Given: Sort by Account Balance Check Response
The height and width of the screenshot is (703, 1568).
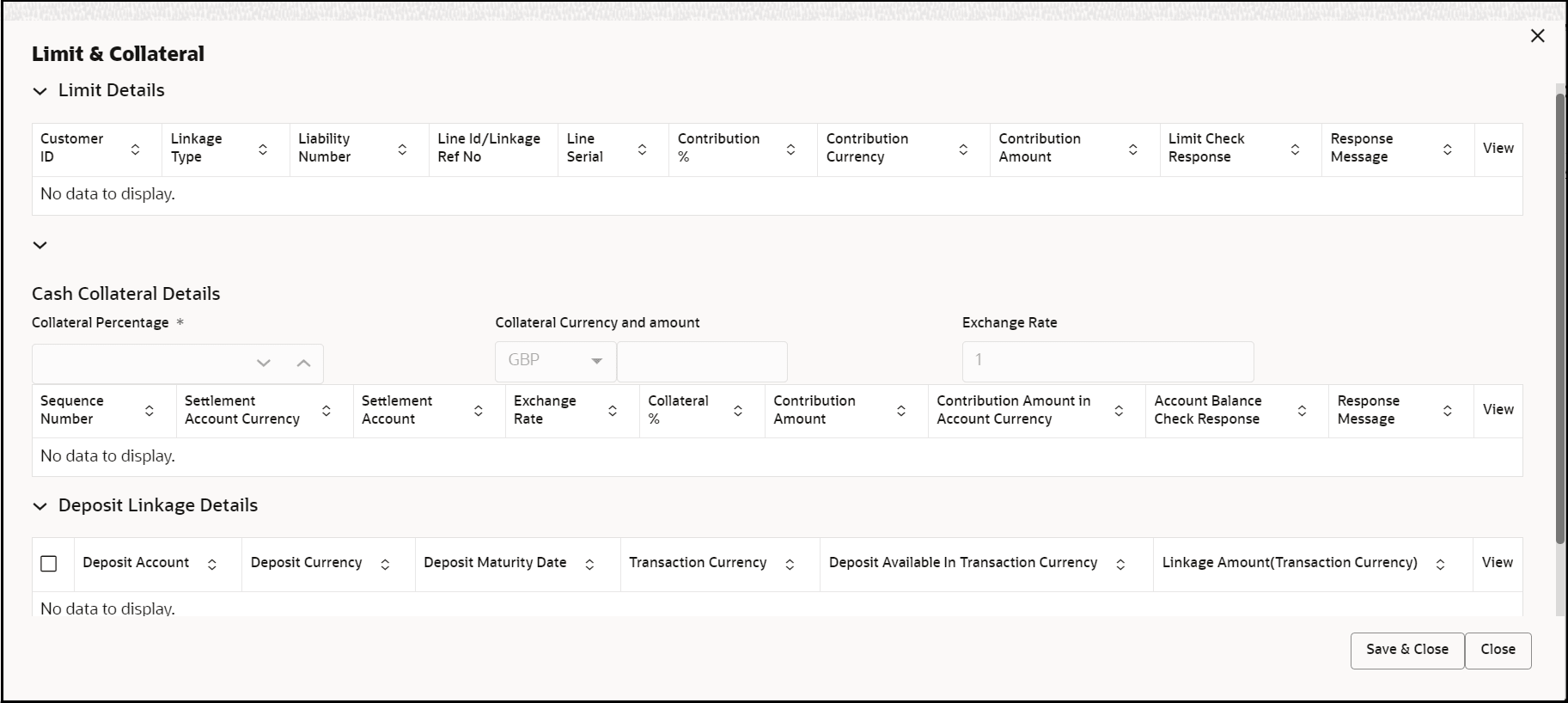Looking at the screenshot, I should [1302, 411].
